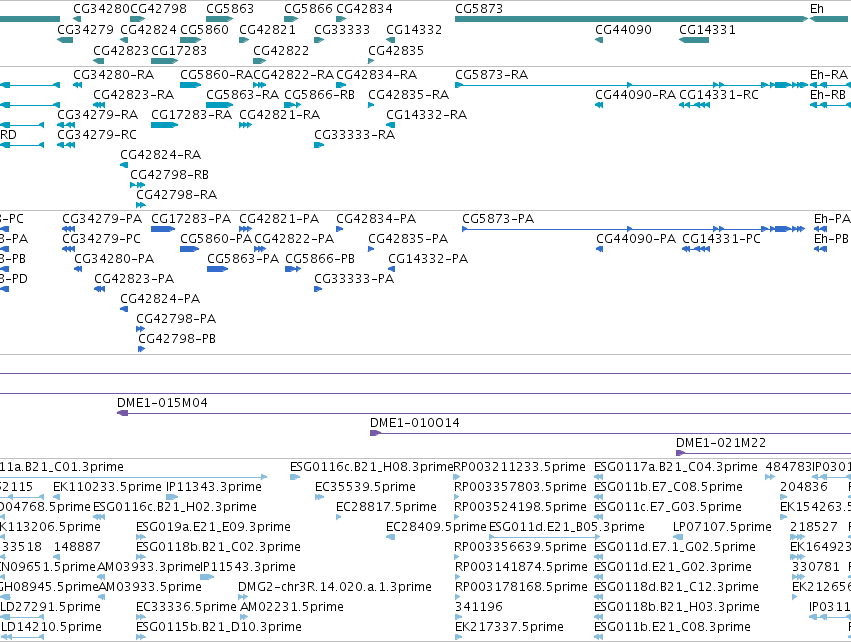Select EST EK217337.5prime
This screenshot has width=851, height=642.
click(x=509, y=627)
